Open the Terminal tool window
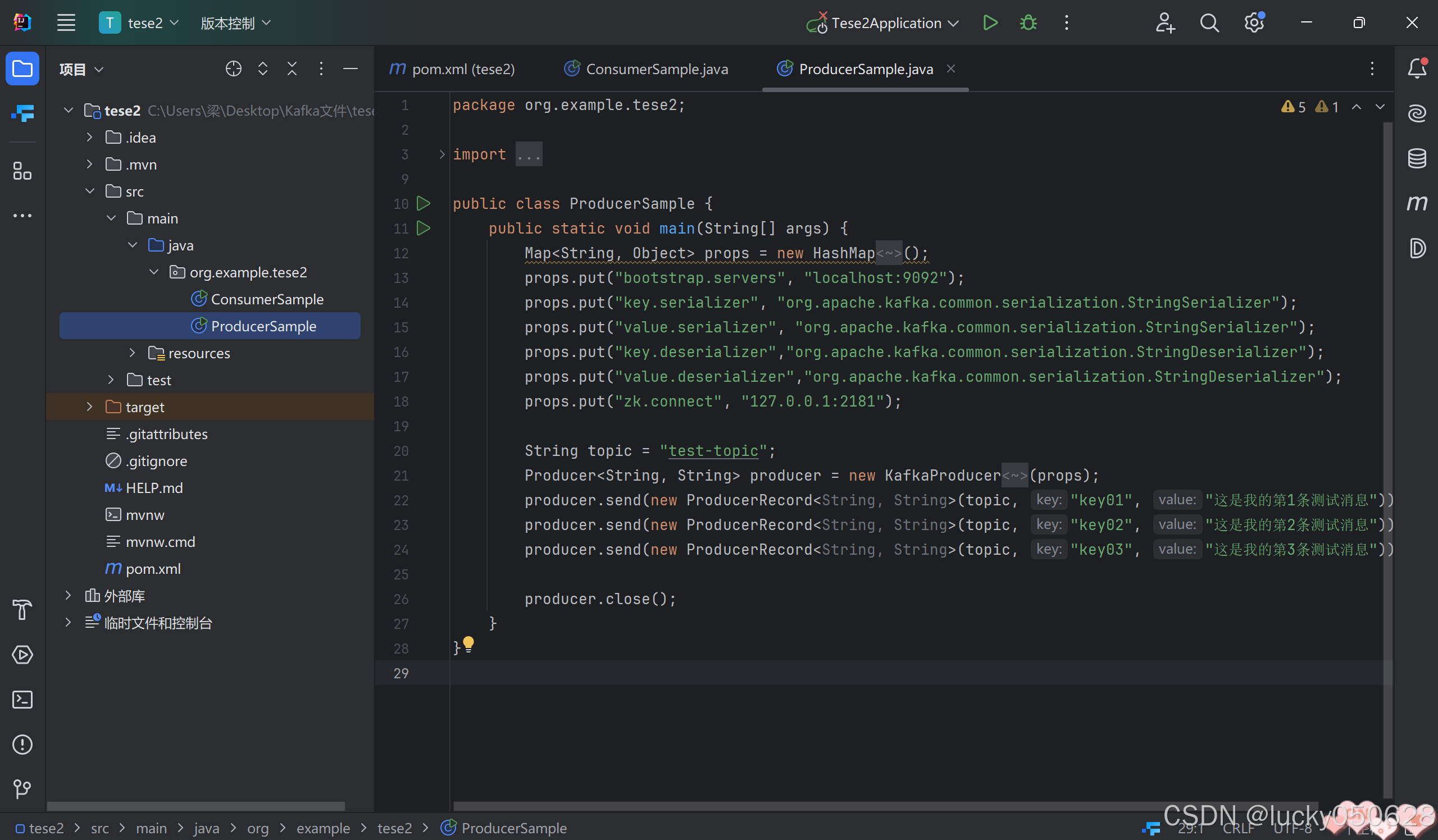Screen dimensions: 1438x840 point(22,699)
